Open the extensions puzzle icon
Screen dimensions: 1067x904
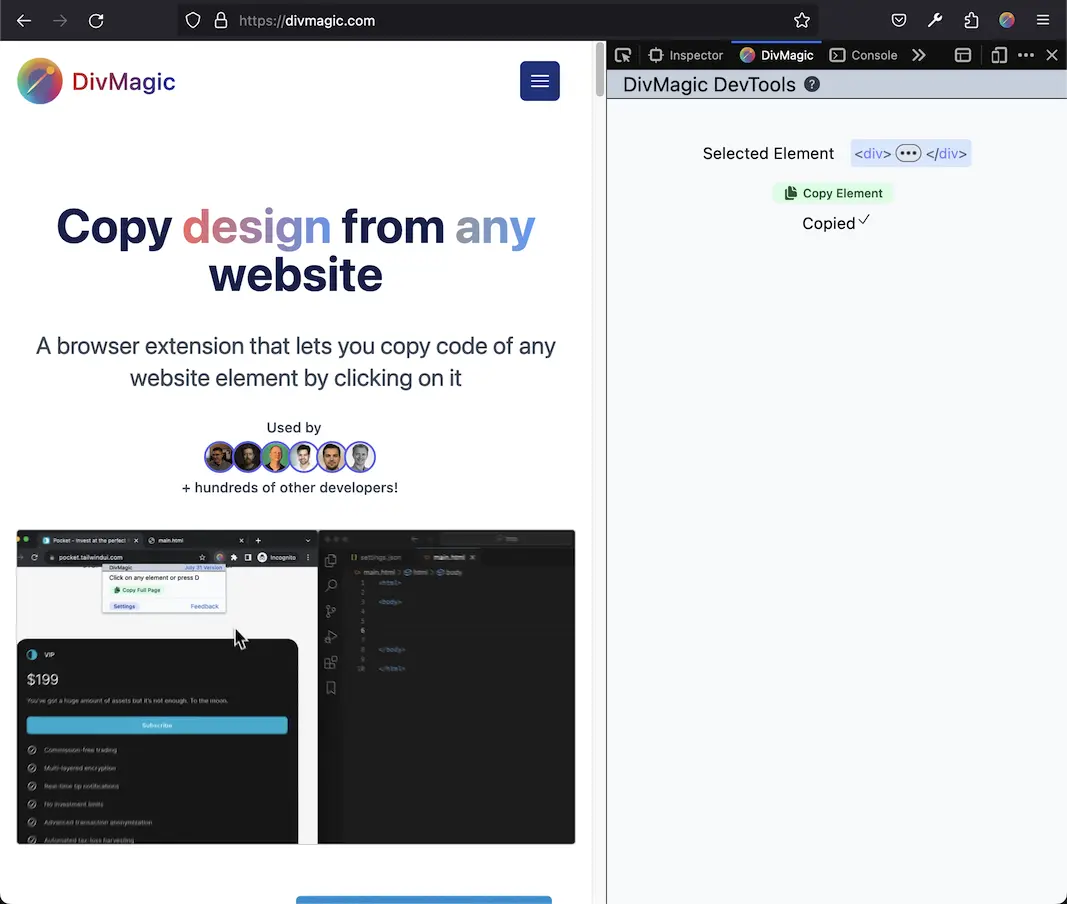coord(971,20)
